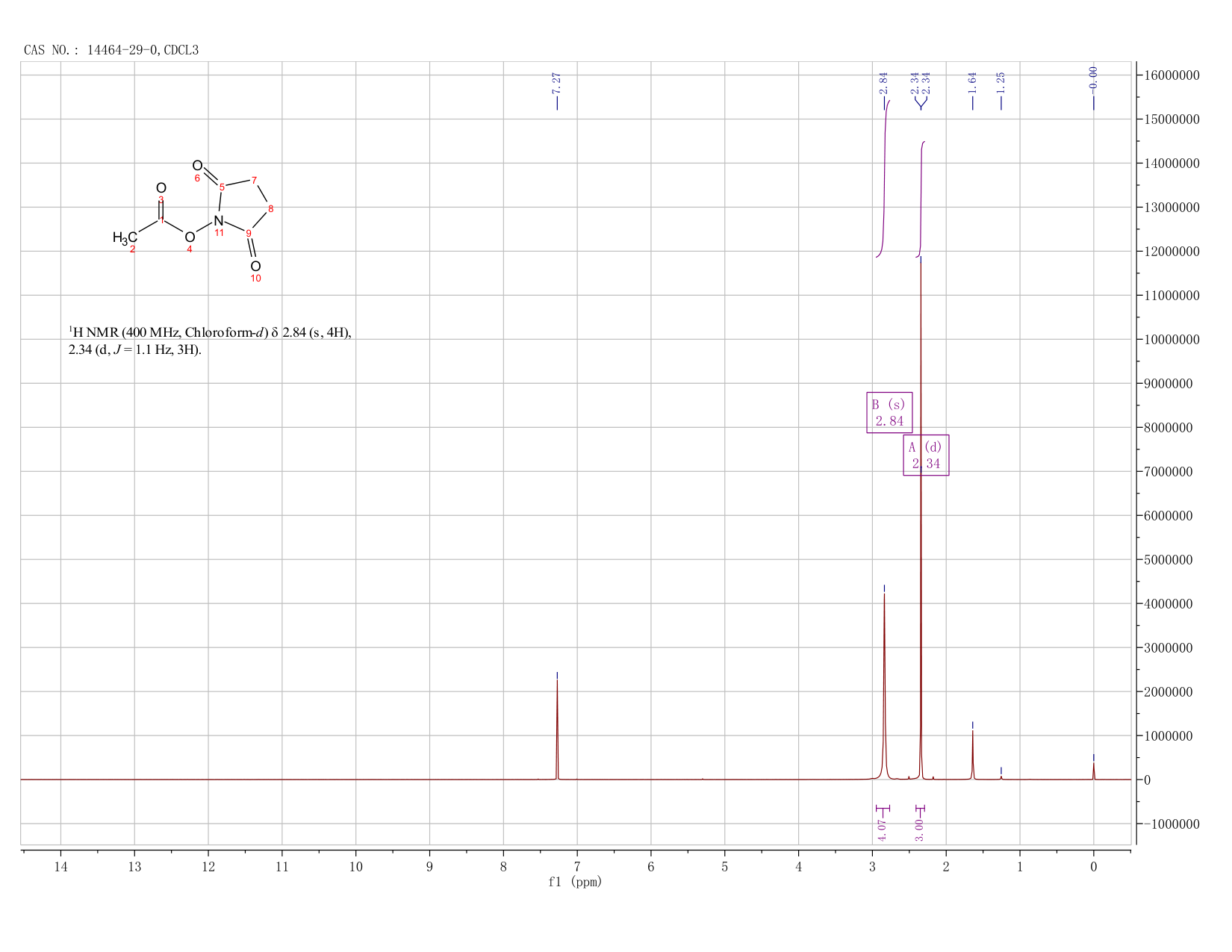1232x952 pixels.
Task: Select the 4.07 integral value
Action: pyautogui.click(x=883, y=830)
